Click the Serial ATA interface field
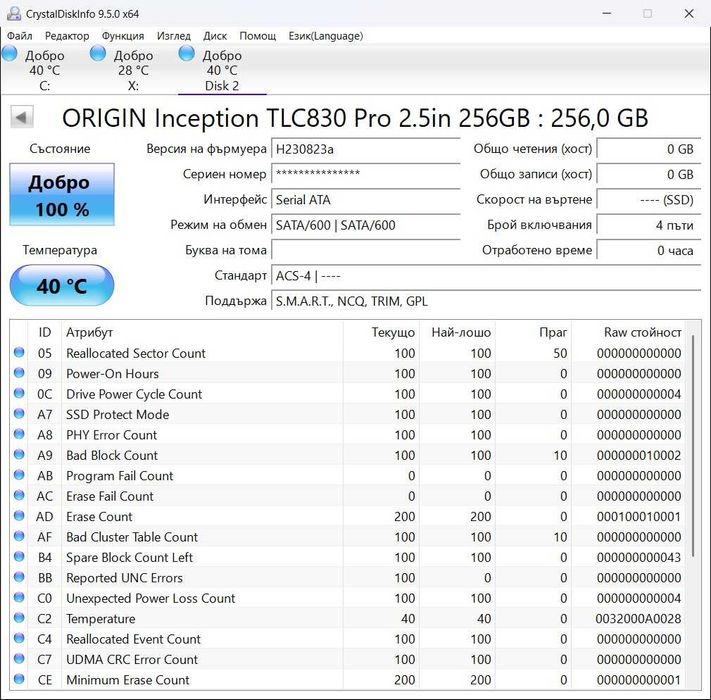The height and width of the screenshot is (700, 711). point(365,200)
